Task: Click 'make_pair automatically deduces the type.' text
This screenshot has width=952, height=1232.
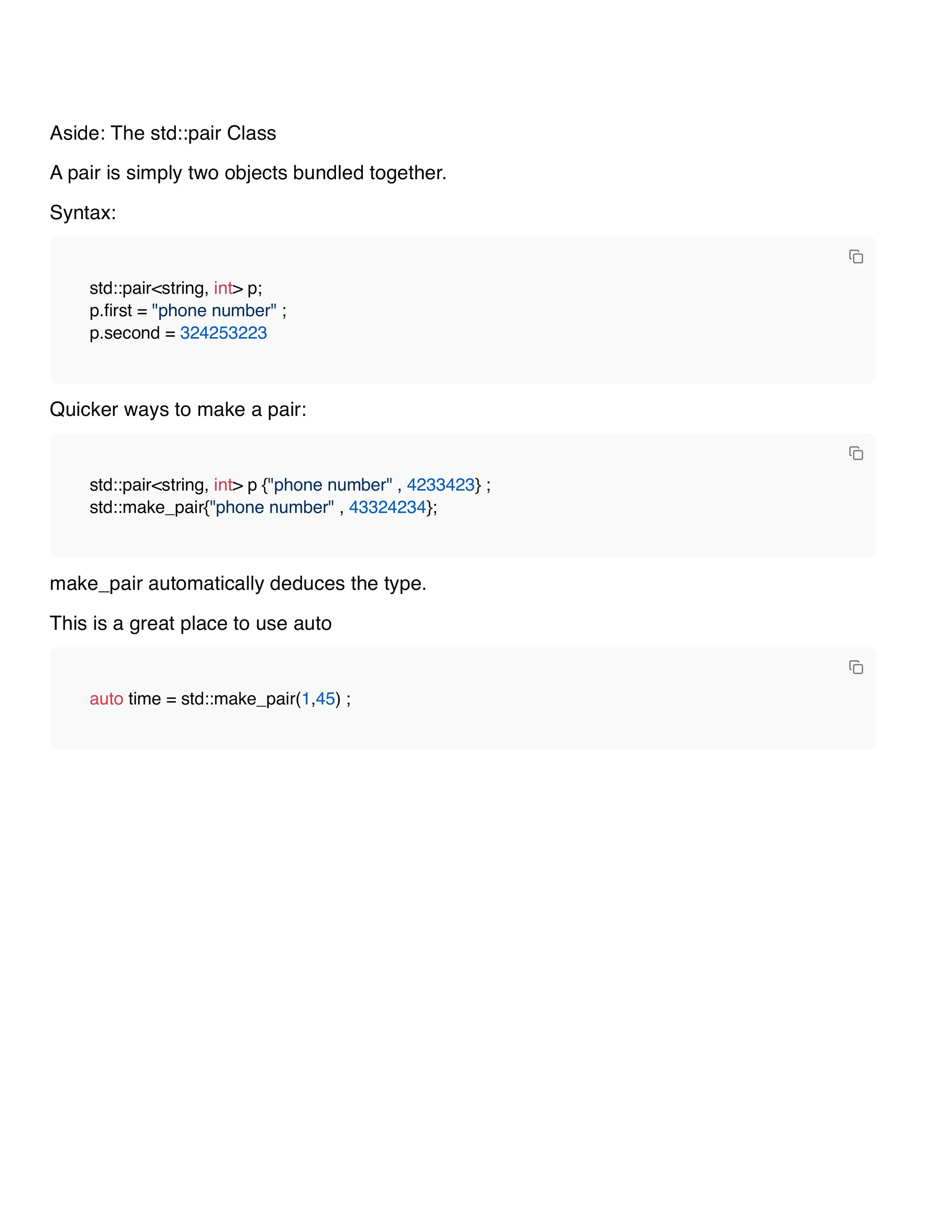Action: [238, 583]
